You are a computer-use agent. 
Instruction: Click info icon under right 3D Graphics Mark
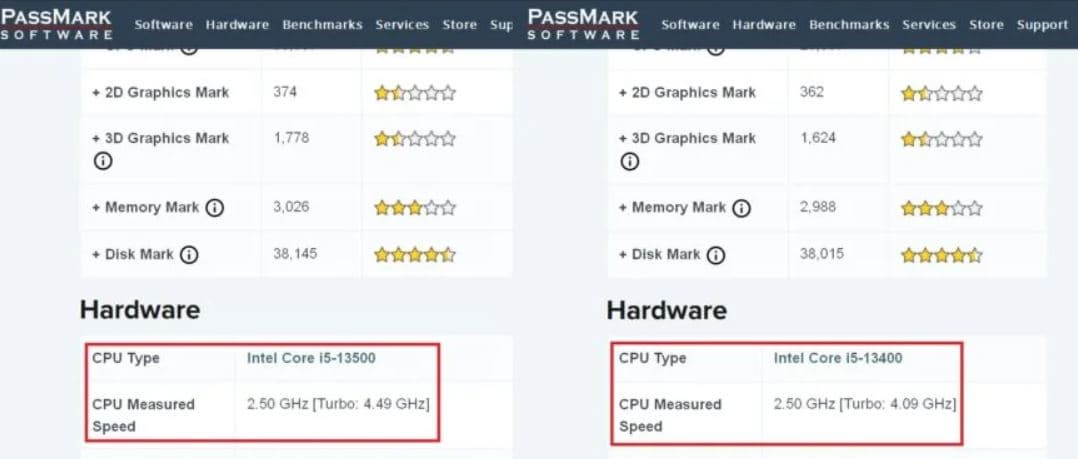[629, 161]
